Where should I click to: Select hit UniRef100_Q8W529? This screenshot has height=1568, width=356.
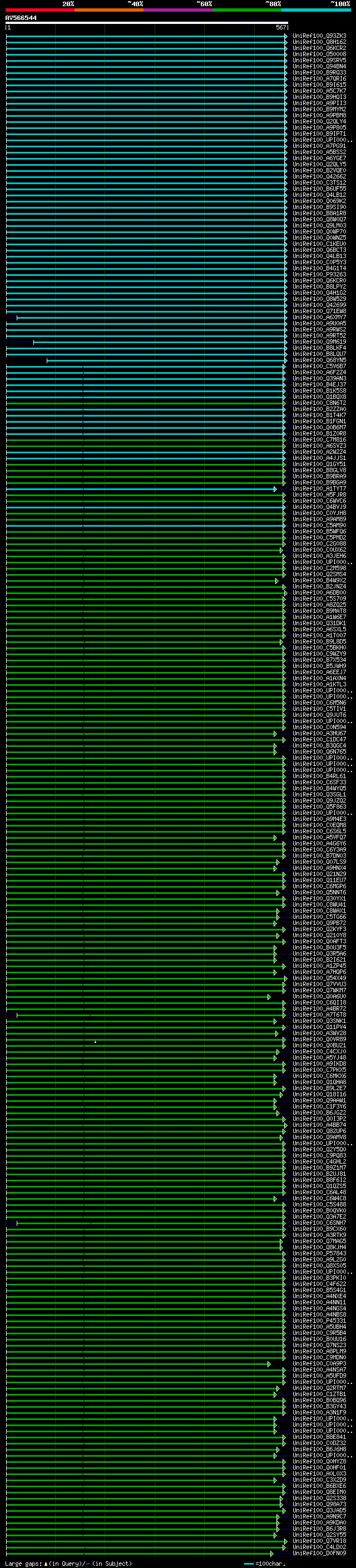pos(319,299)
